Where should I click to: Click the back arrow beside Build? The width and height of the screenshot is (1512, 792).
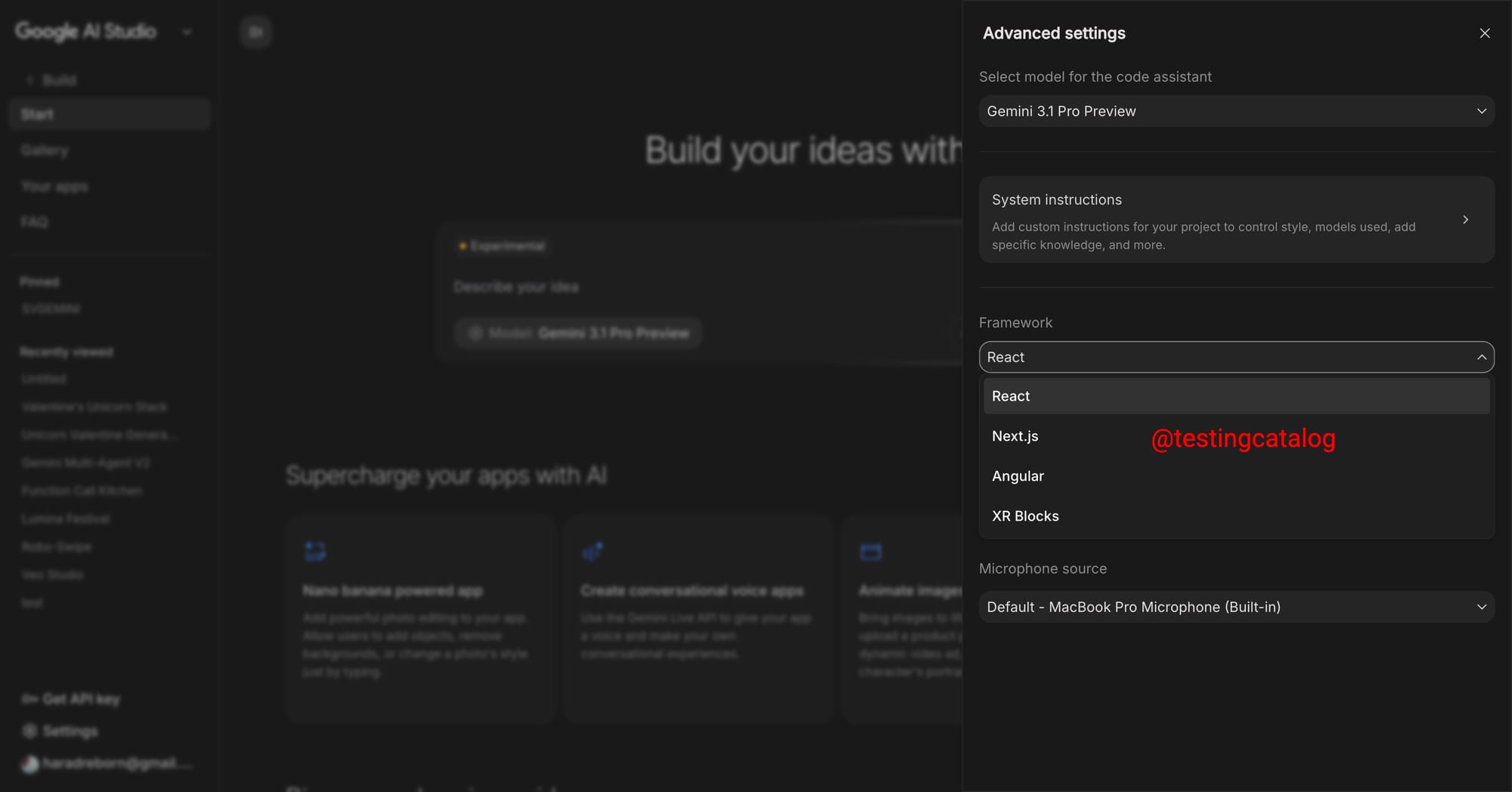[x=29, y=79]
